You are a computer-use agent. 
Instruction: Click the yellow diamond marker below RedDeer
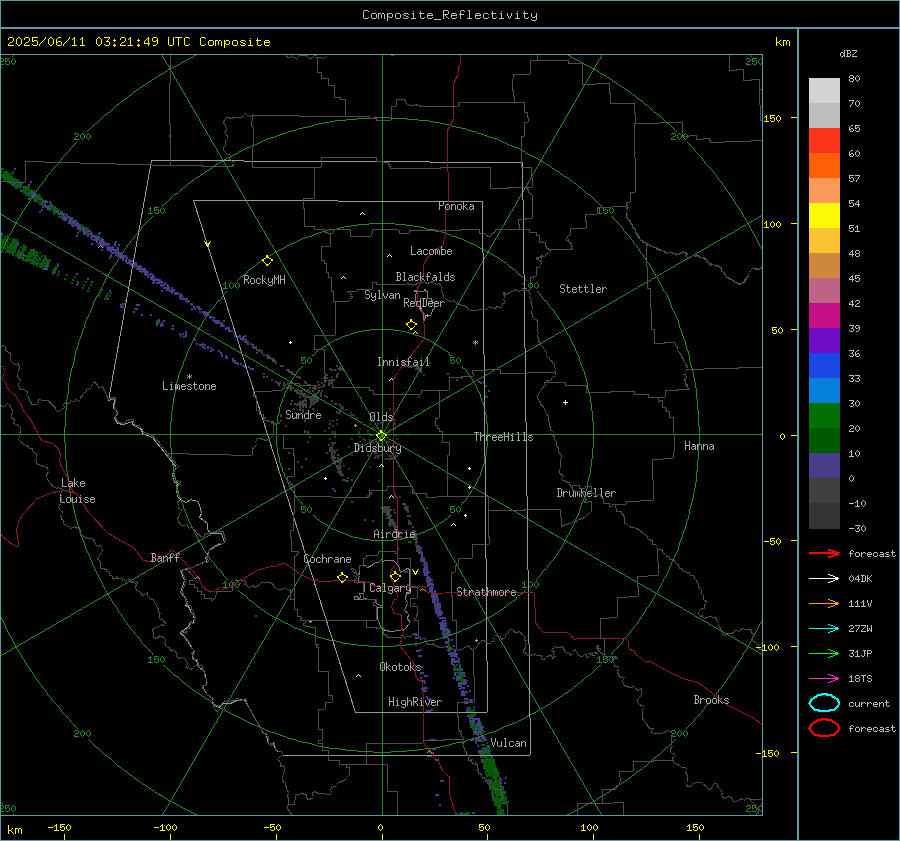coord(411,325)
